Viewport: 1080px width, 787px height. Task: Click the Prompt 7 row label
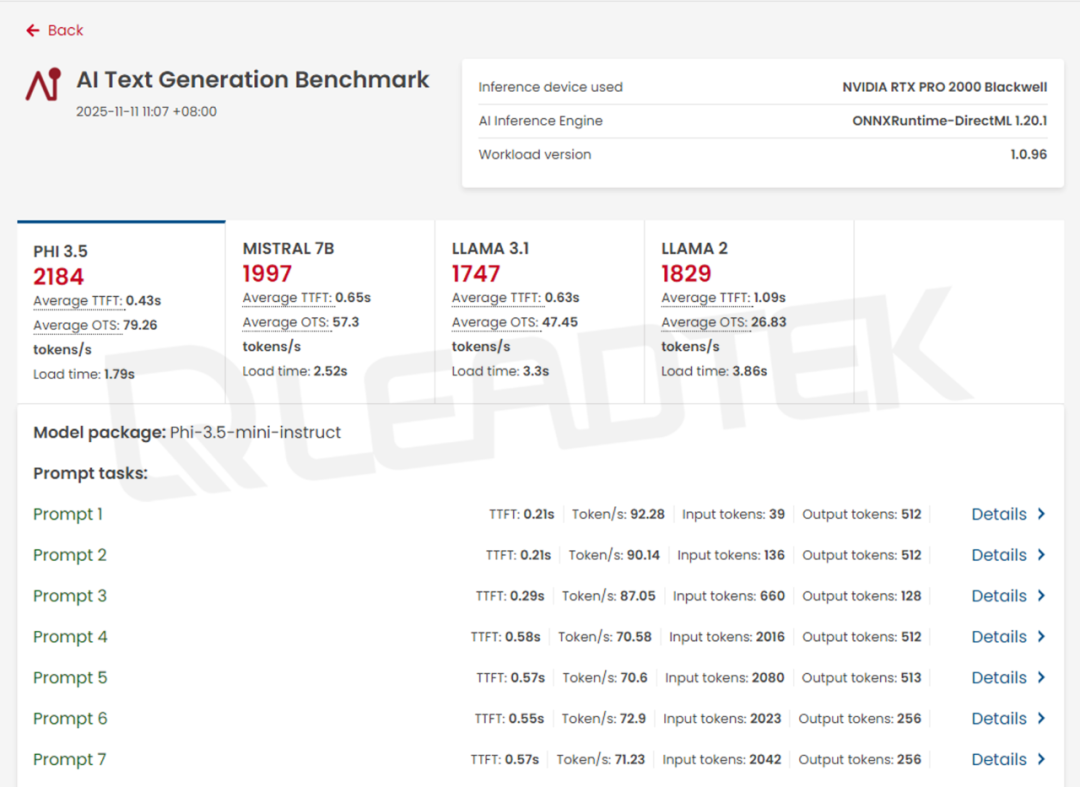click(x=70, y=760)
